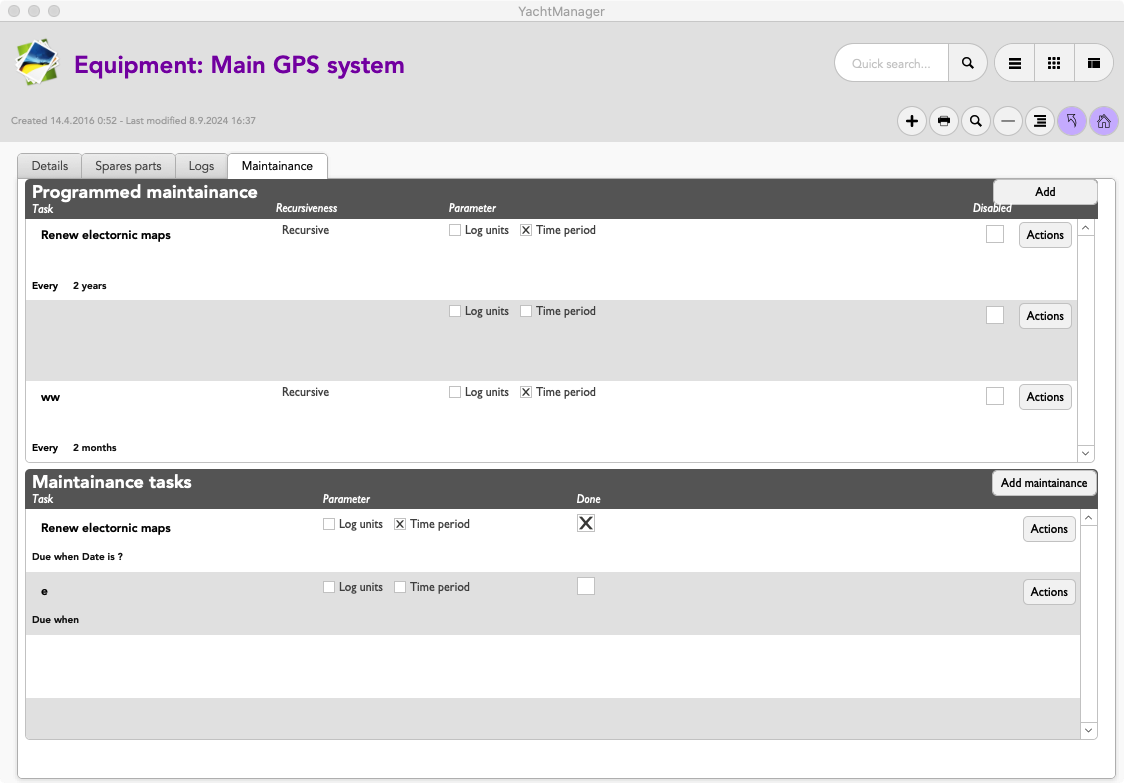Click the round magnifier find icon
This screenshot has height=783, width=1124.
[975, 122]
